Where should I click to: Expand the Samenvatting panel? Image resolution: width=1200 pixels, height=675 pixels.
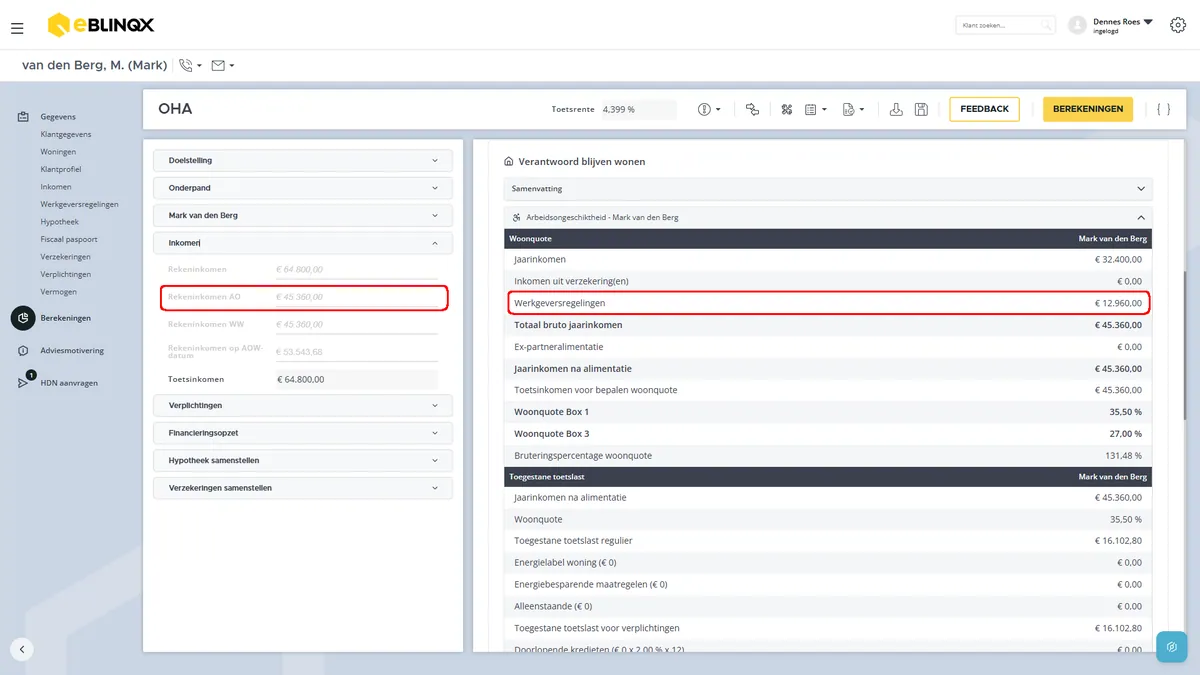click(x=828, y=188)
